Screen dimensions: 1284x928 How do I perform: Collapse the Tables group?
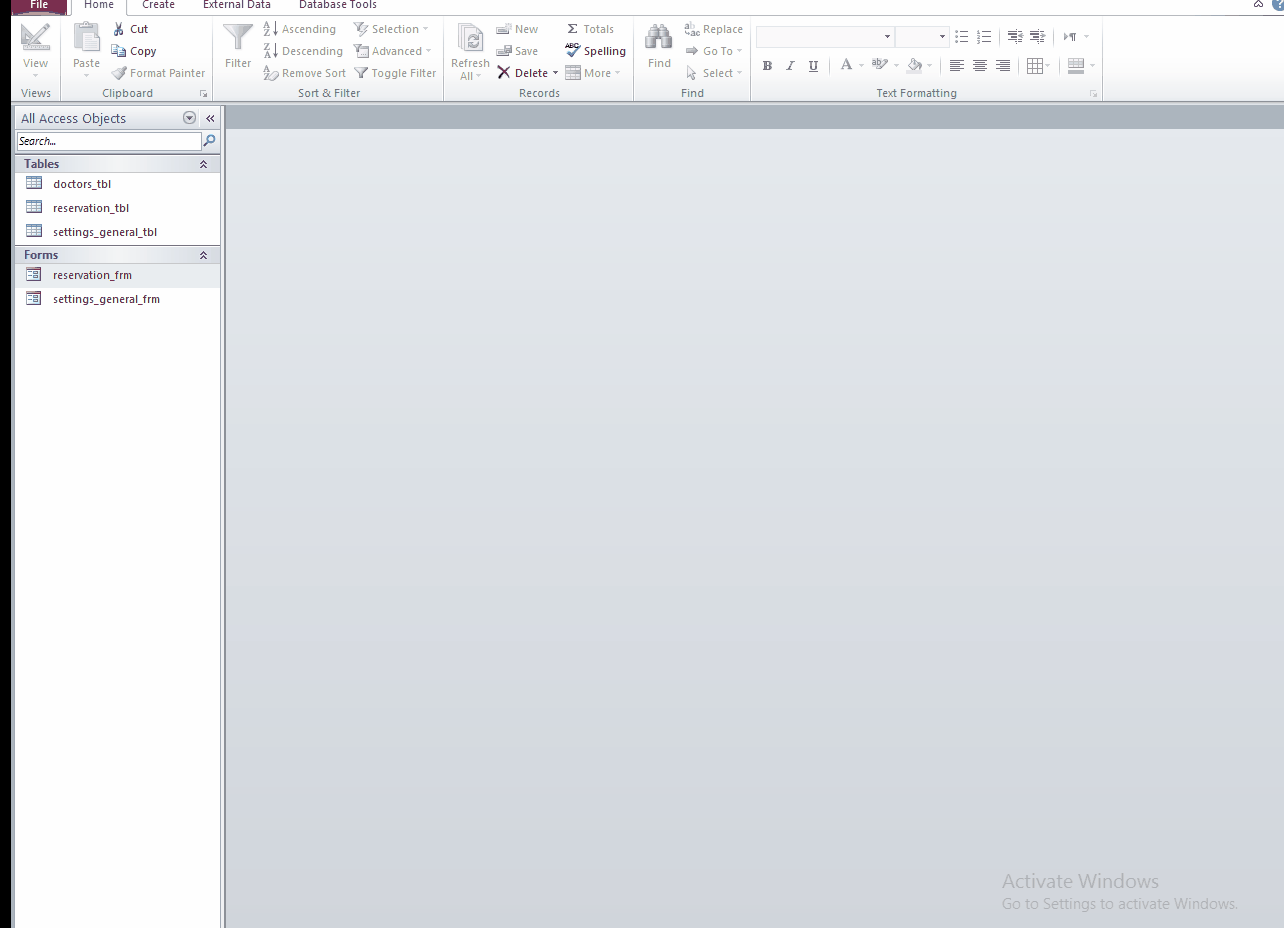coord(204,164)
